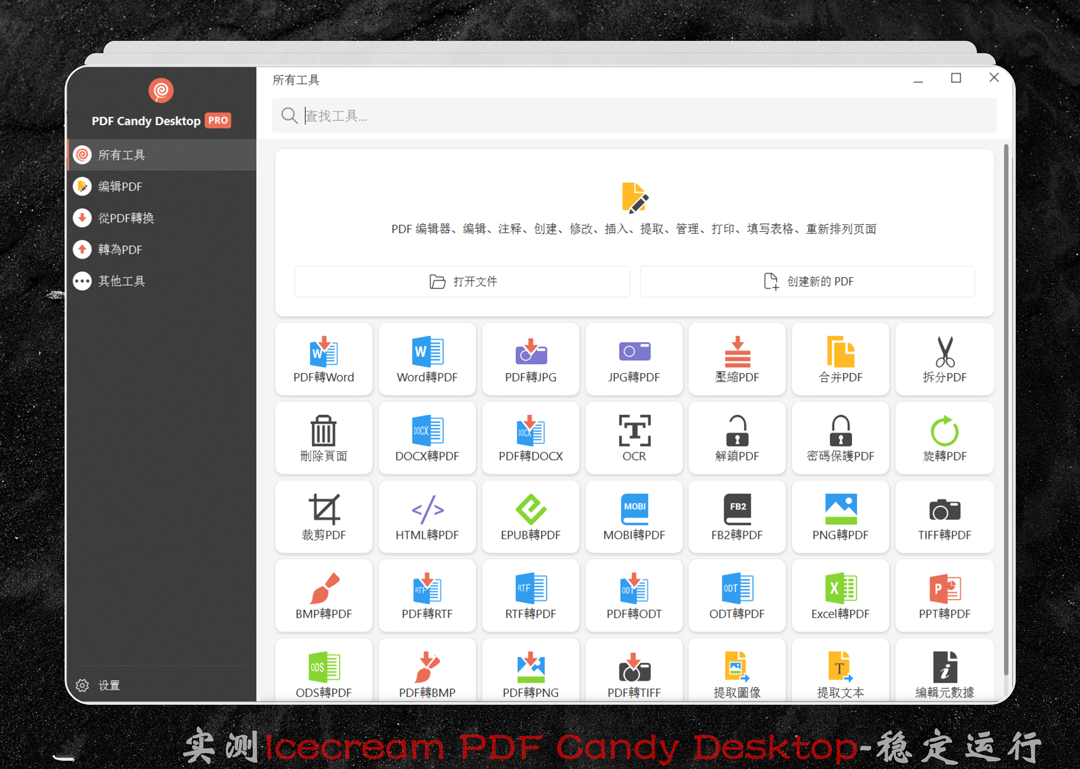Viewport: 1080px width, 769px height.
Task: Click the PRO badge
Action: pos(218,121)
